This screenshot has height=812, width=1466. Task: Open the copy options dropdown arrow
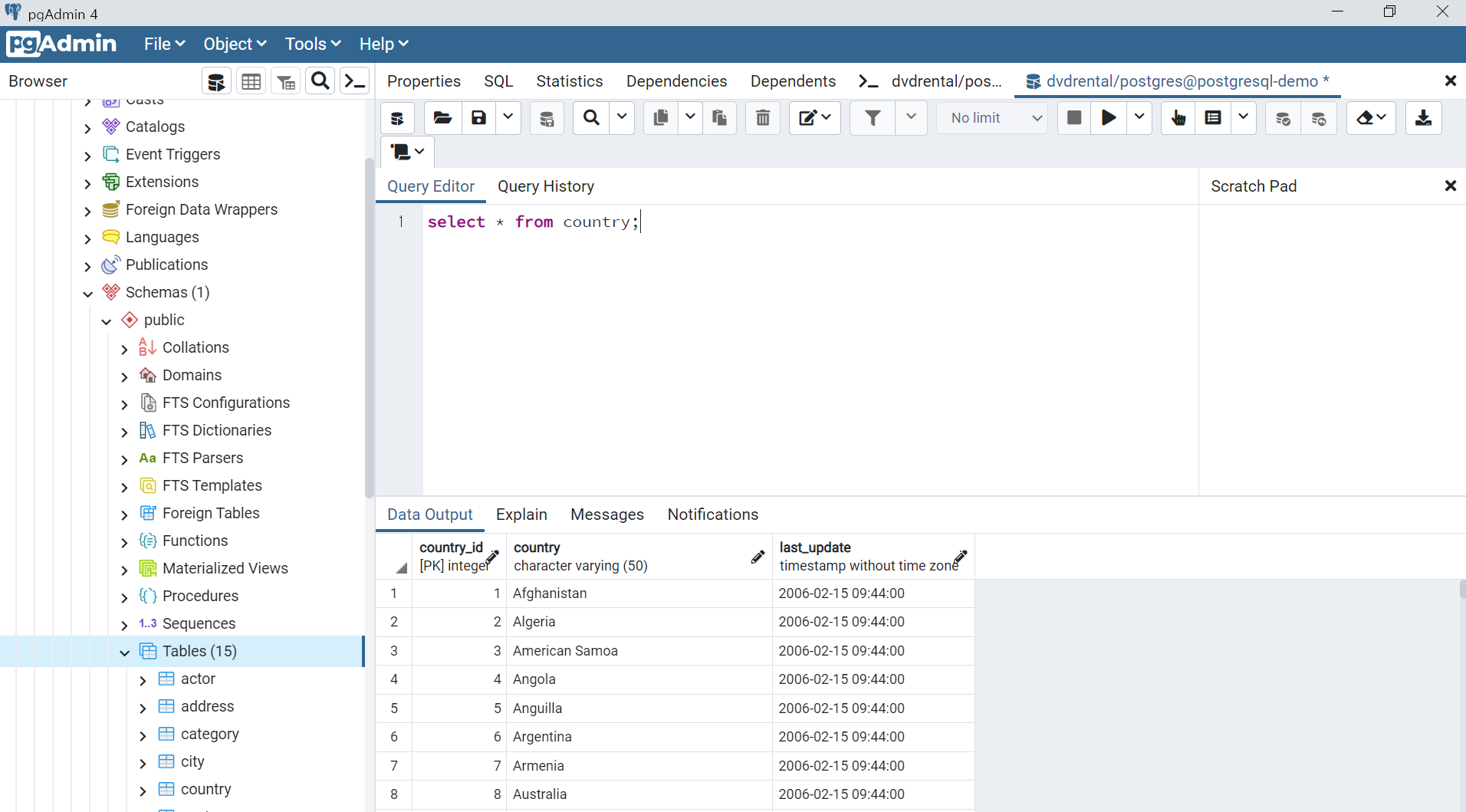coord(690,118)
